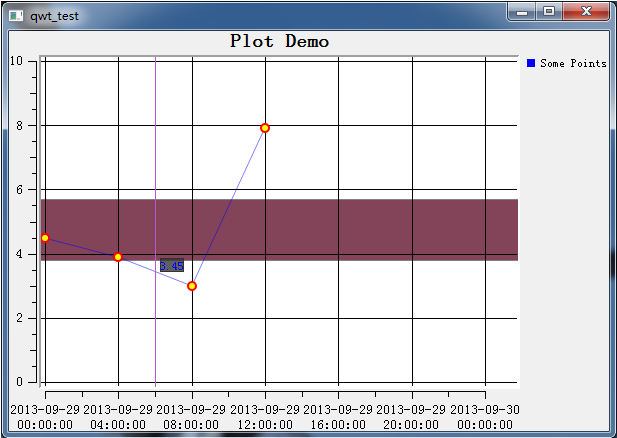Click the y-axis label 0
The height and width of the screenshot is (438, 617).
(19, 382)
